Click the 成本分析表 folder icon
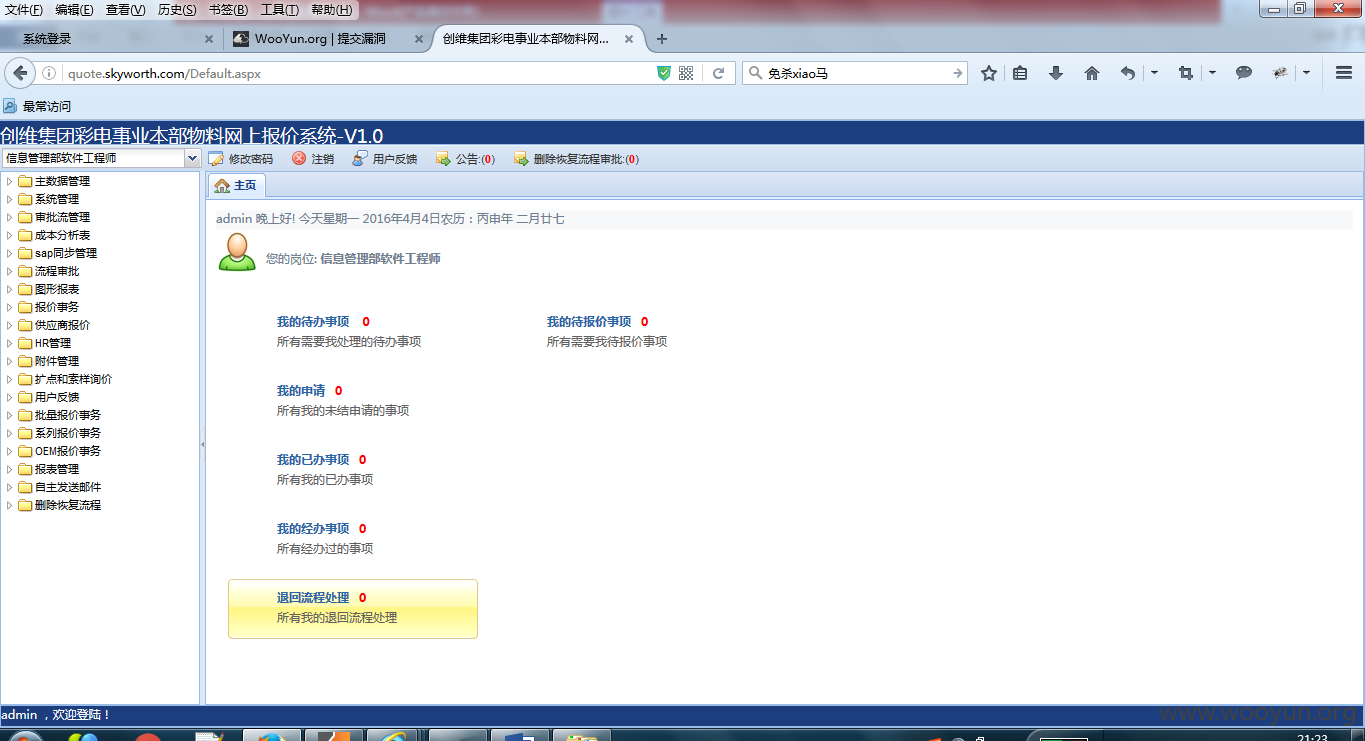Viewport: 1365px width, 741px height. (25, 235)
